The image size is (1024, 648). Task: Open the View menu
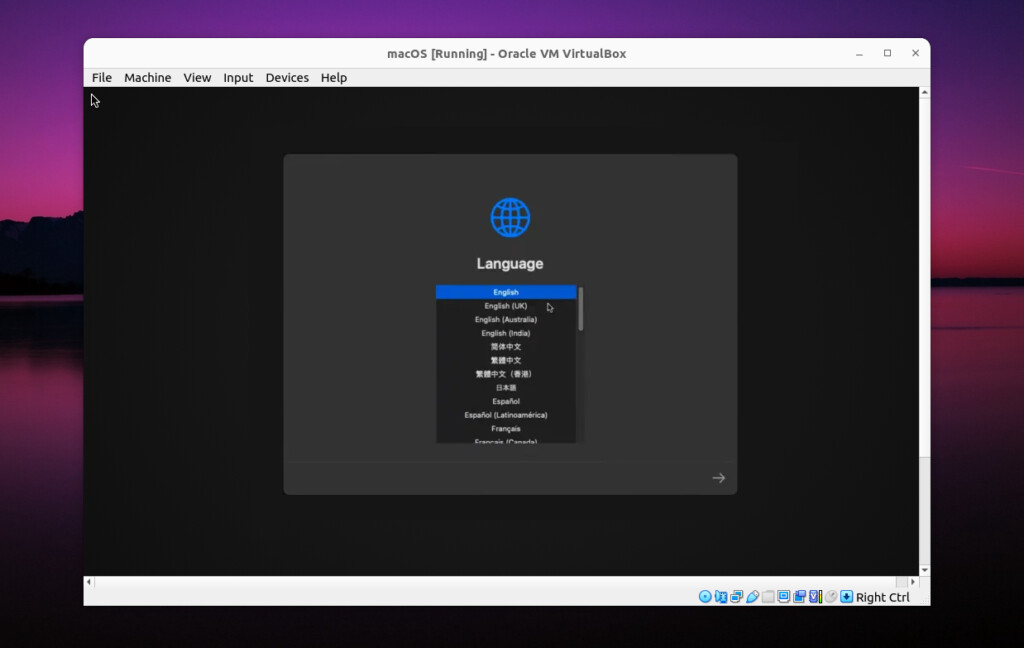pyautogui.click(x=197, y=78)
